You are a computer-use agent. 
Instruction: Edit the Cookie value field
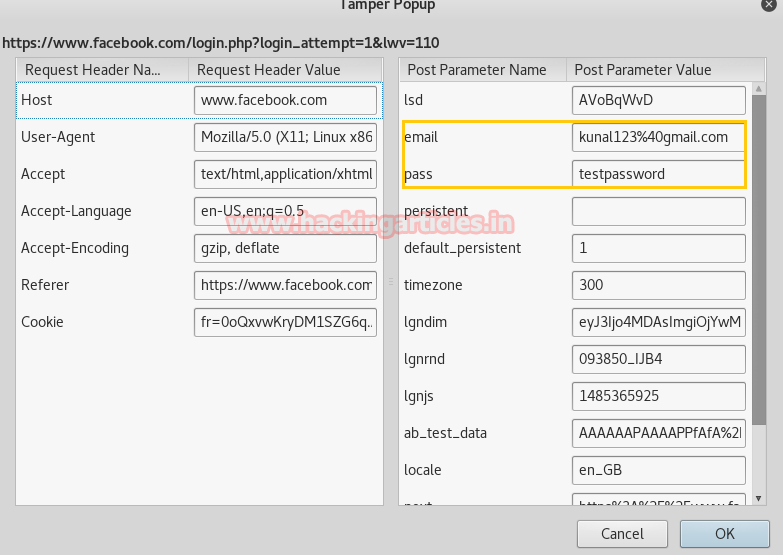(x=285, y=322)
